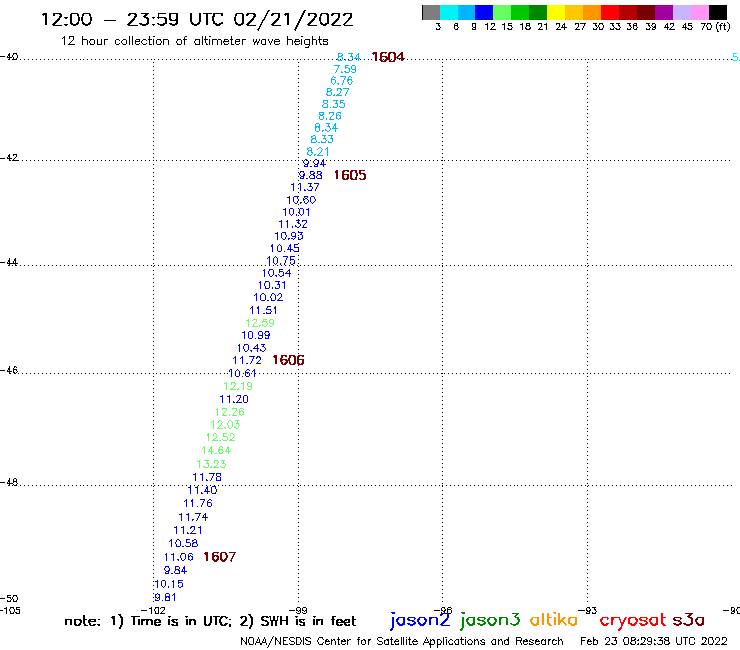Viewport: 740px width, 650px height.
Task: Click the green wave height value 12.59
Action: click(x=260, y=323)
